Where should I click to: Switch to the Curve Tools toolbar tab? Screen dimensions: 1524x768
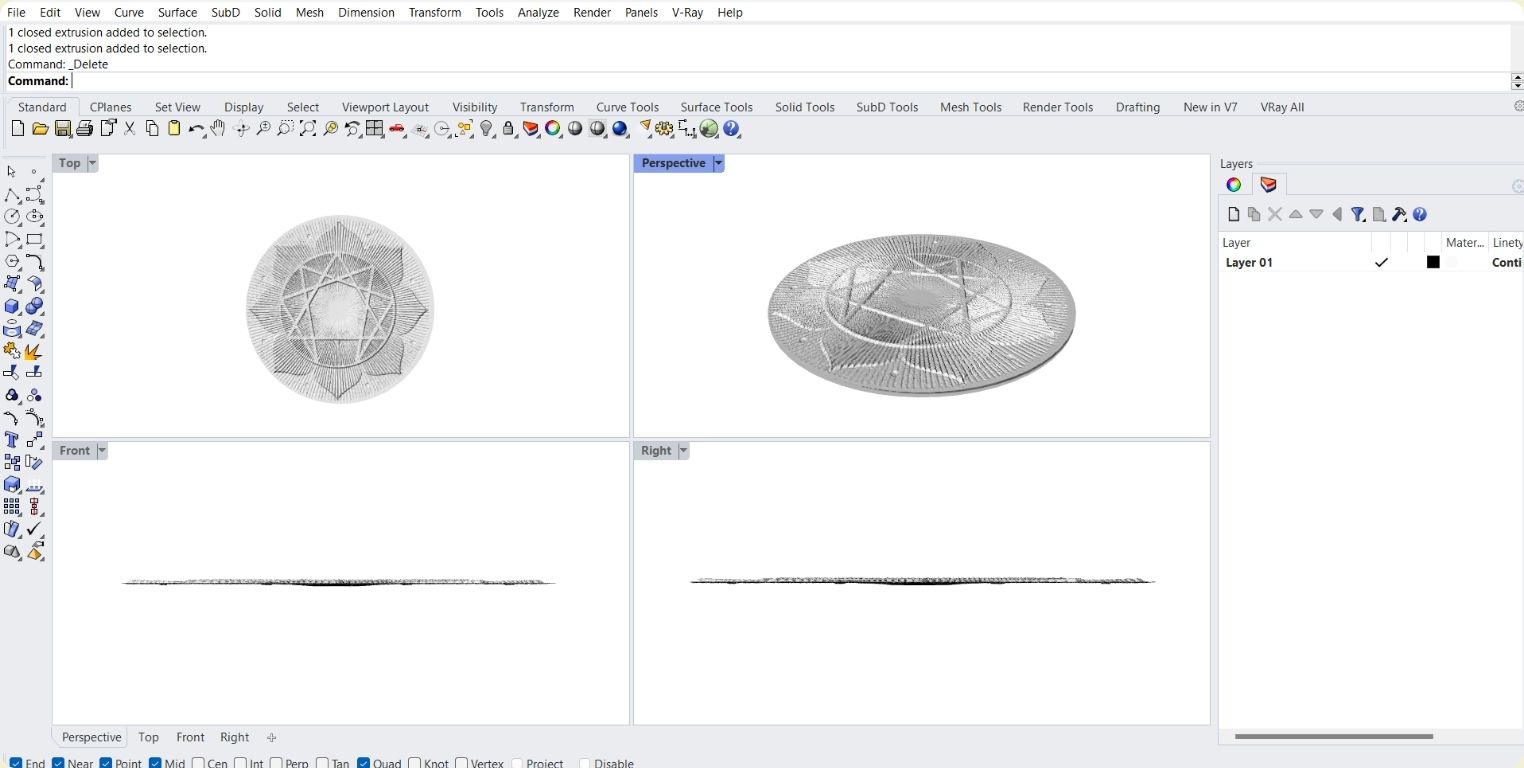pyautogui.click(x=627, y=107)
